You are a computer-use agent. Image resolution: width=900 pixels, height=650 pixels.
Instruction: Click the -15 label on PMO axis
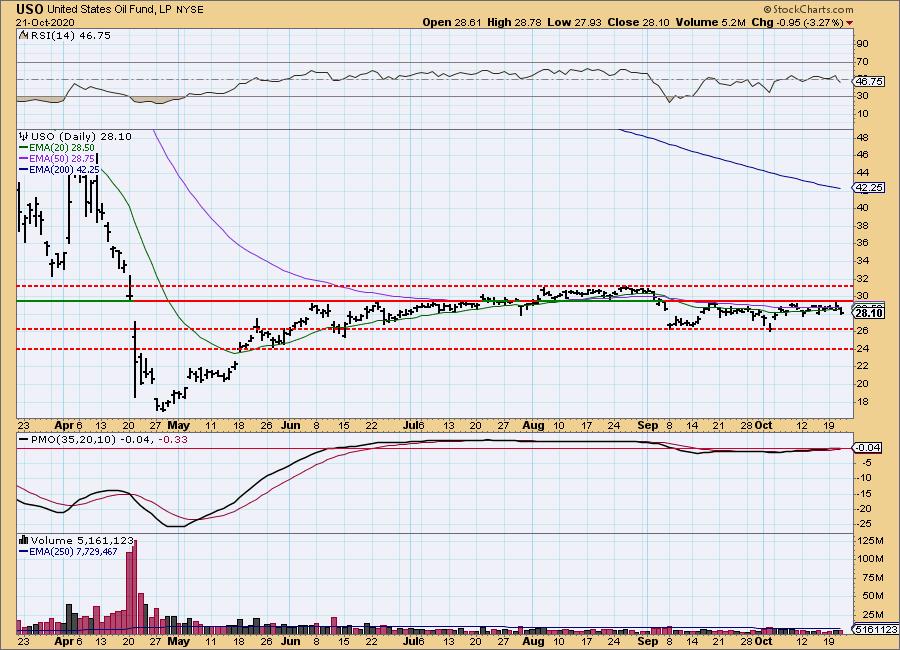click(x=864, y=493)
